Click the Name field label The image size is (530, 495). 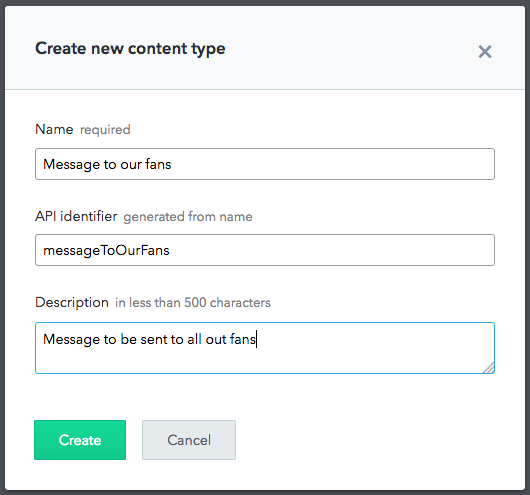point(54,129)
